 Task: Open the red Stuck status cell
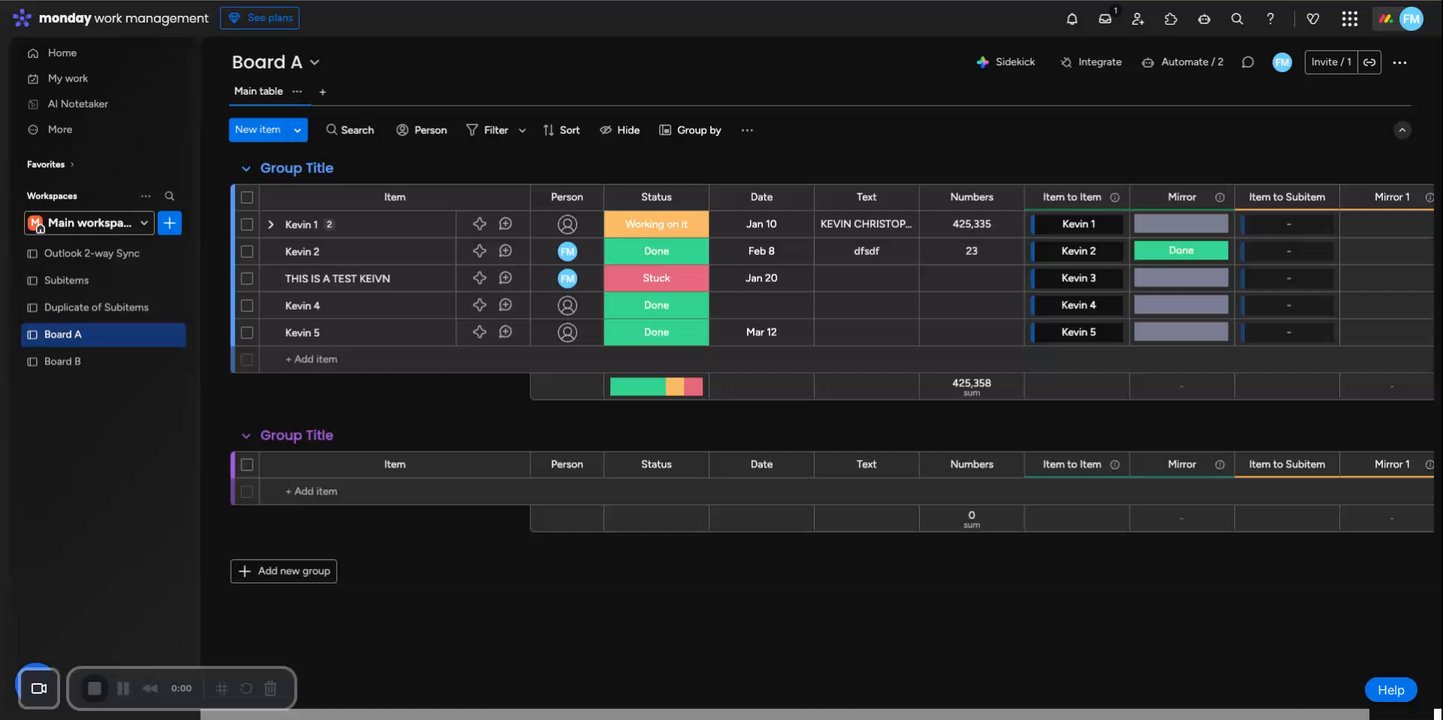657,278
